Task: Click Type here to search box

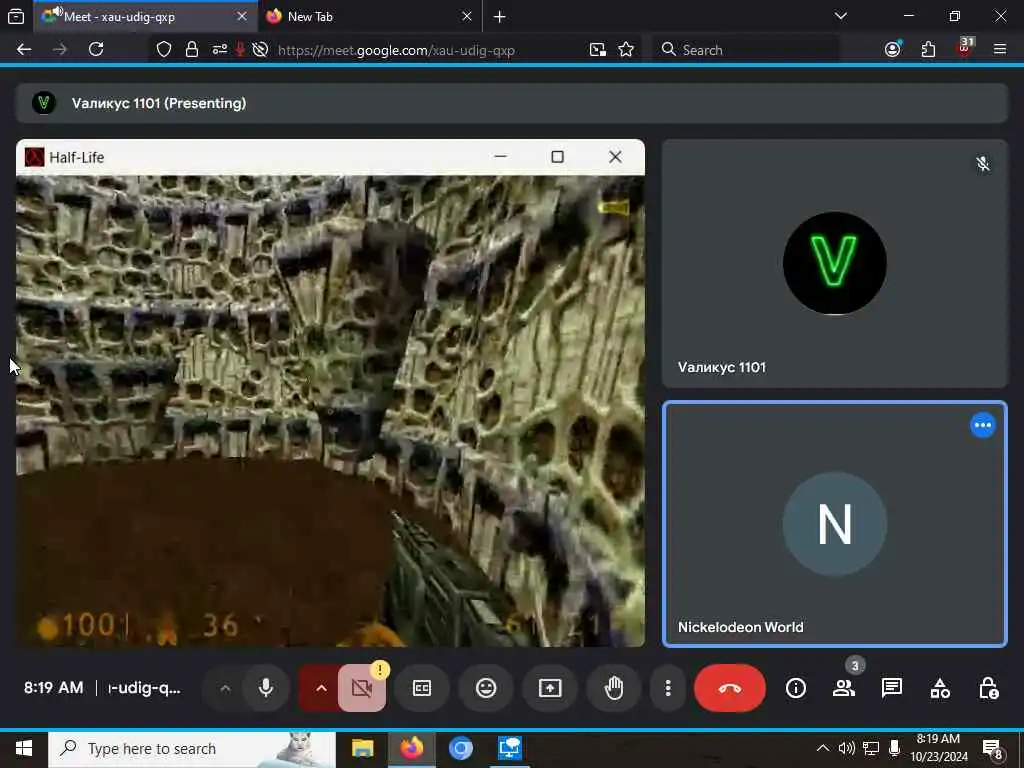Action: tap(191, 748)
